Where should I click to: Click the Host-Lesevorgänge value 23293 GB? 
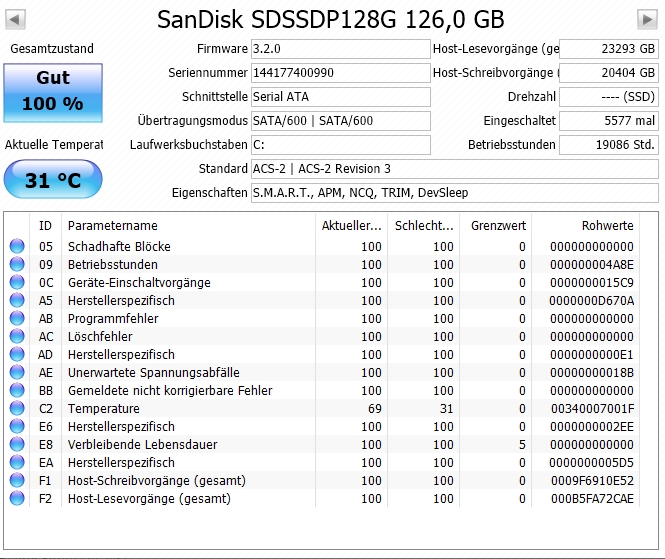click(x=609, y=49)
